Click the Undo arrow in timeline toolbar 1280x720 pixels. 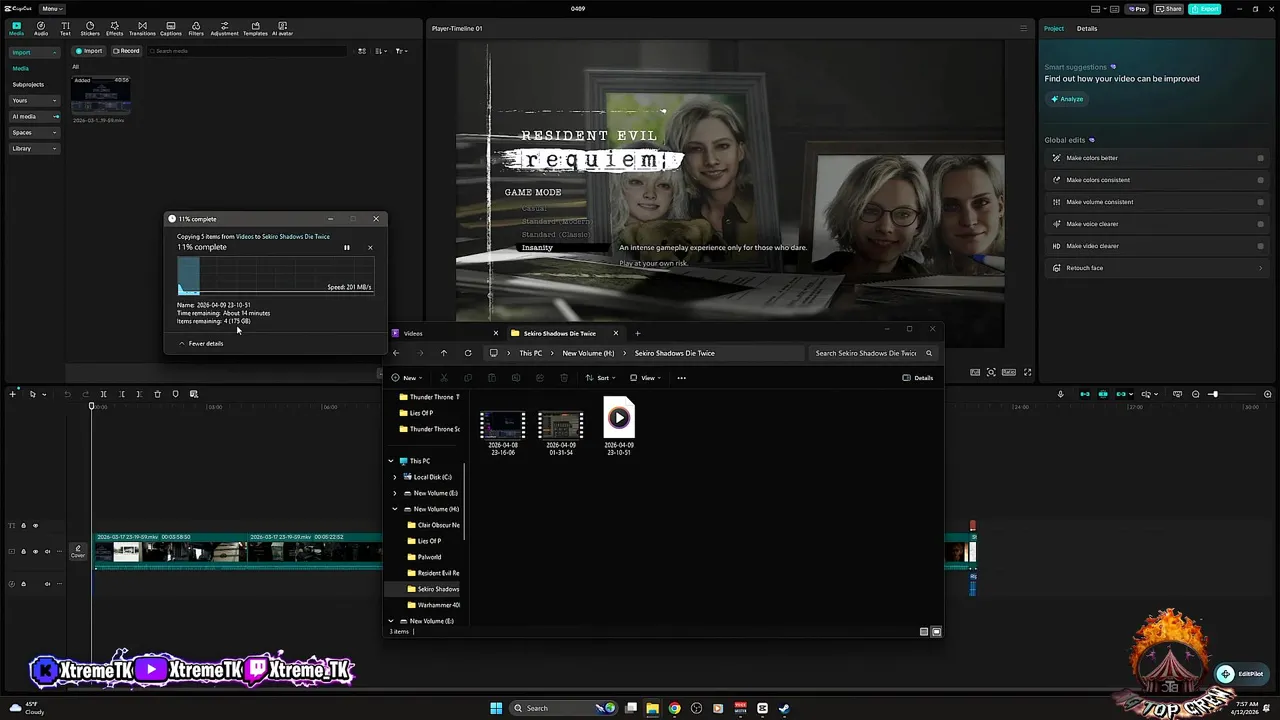pos(67,394)
